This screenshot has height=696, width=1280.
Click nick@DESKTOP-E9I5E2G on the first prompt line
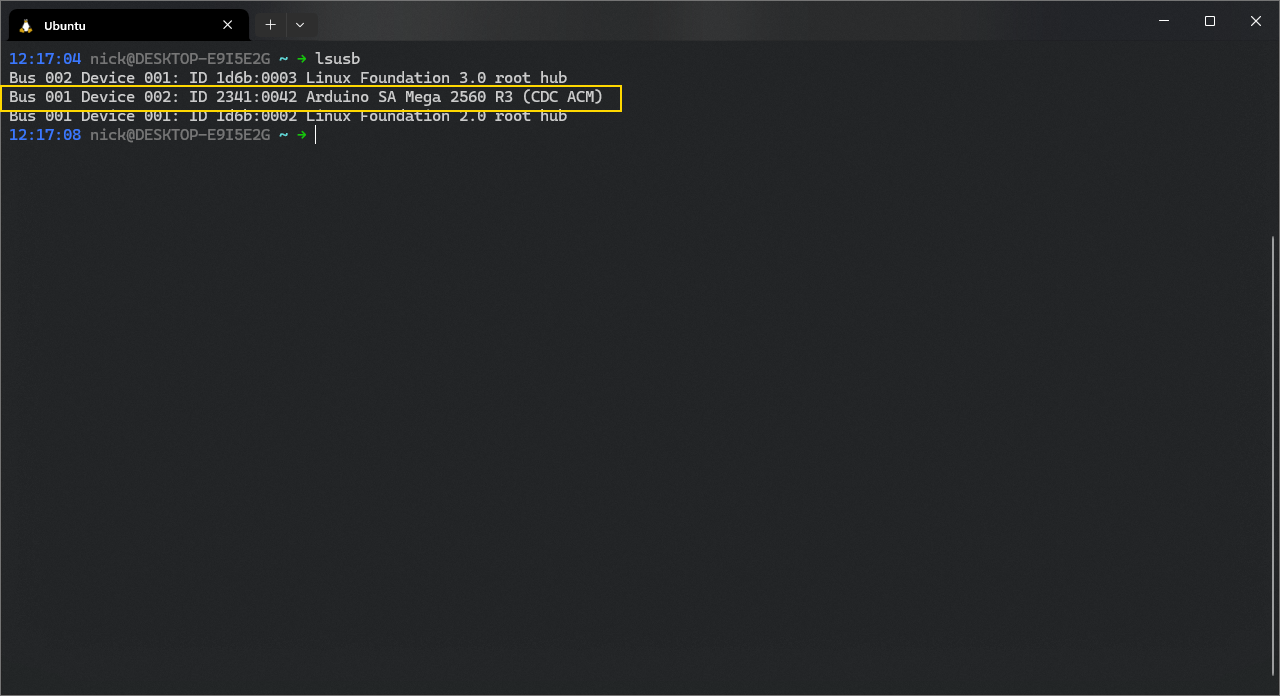180,59
